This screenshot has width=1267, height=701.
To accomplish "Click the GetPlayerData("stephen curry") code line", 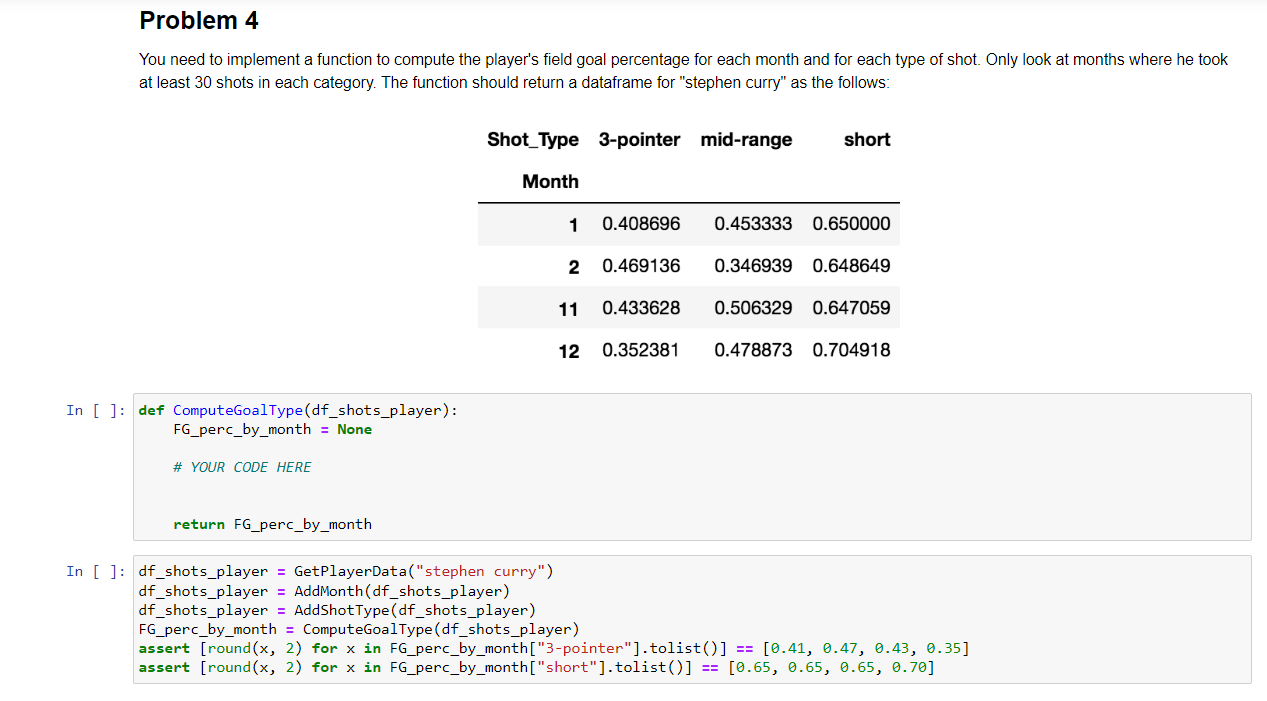I will point(346,571).
